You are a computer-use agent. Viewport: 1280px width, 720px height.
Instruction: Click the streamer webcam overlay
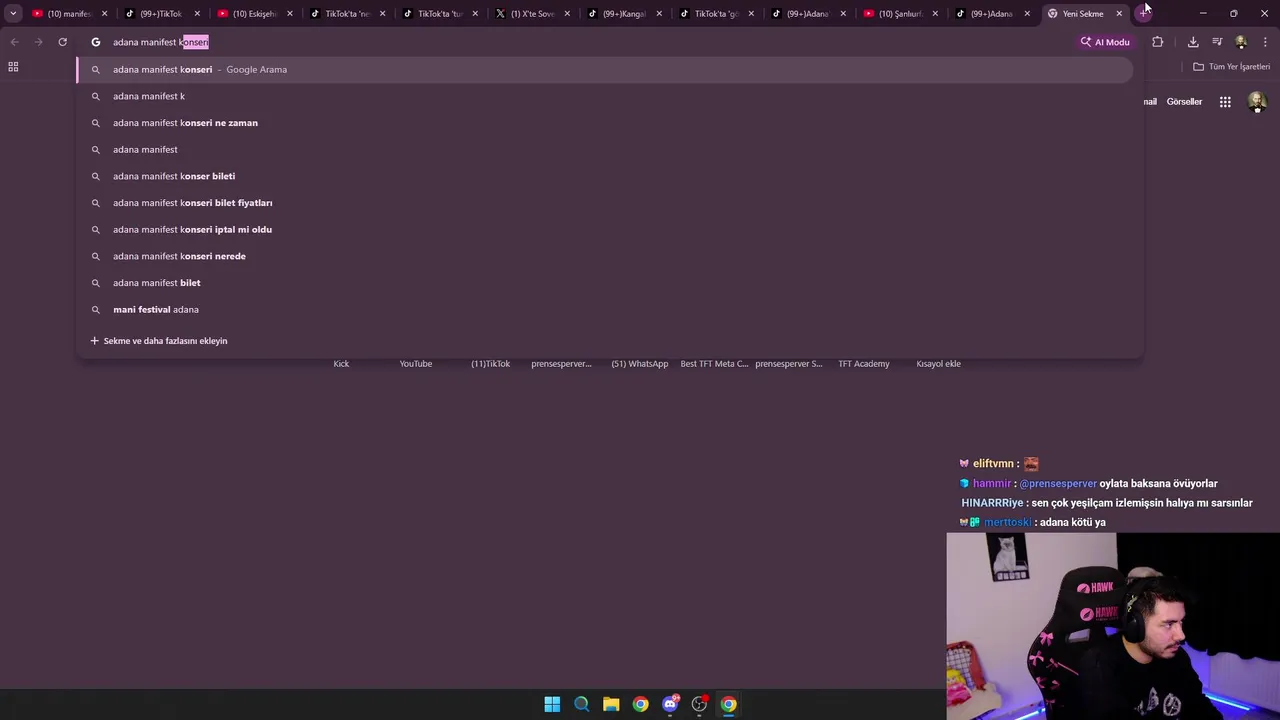(1113, 626)
